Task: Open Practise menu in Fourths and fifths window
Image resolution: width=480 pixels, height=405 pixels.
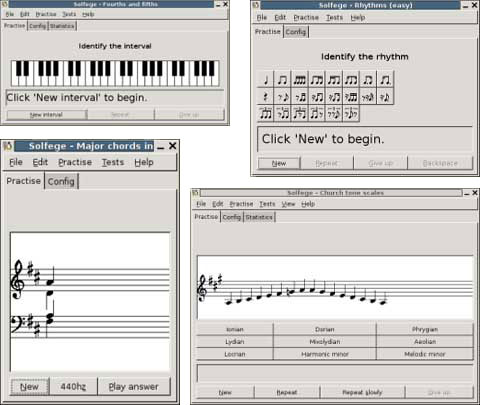Action: coord(46,14)
